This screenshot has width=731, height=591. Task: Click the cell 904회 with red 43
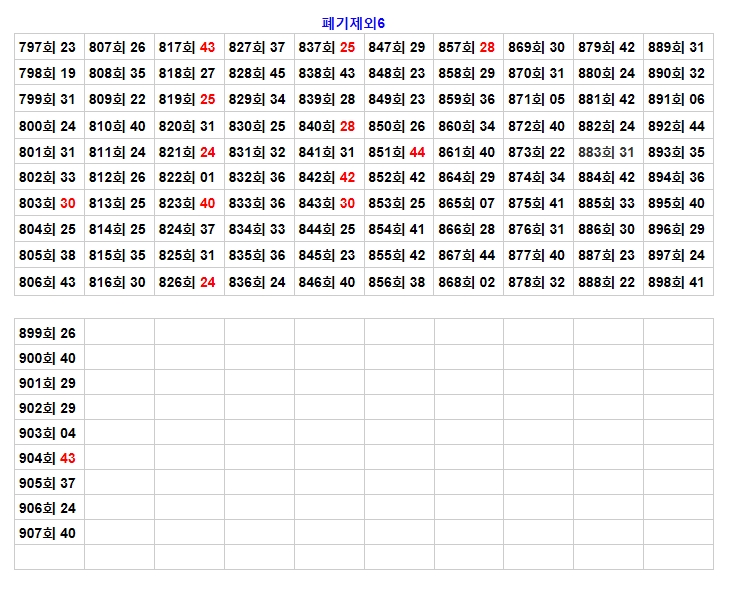[x=48, y=458]
